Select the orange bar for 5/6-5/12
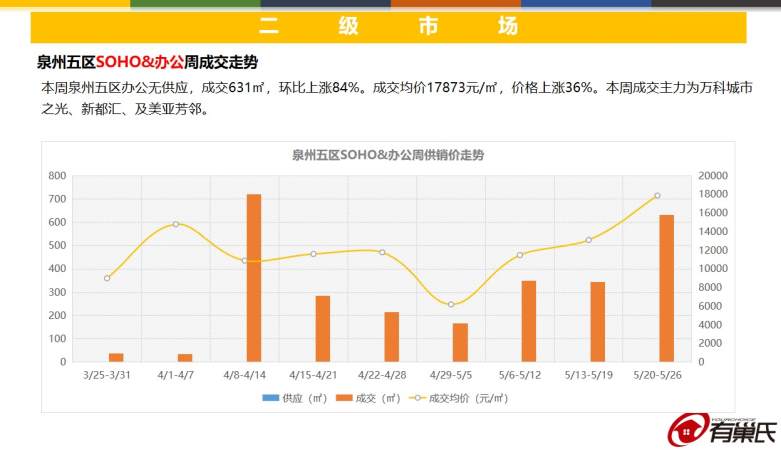 [x=529, y=321]
